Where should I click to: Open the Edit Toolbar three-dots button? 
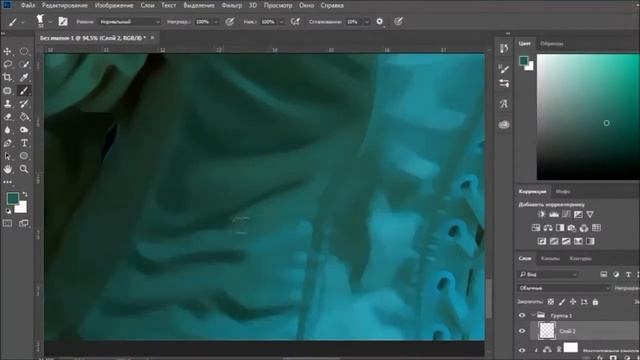point(7,182)
